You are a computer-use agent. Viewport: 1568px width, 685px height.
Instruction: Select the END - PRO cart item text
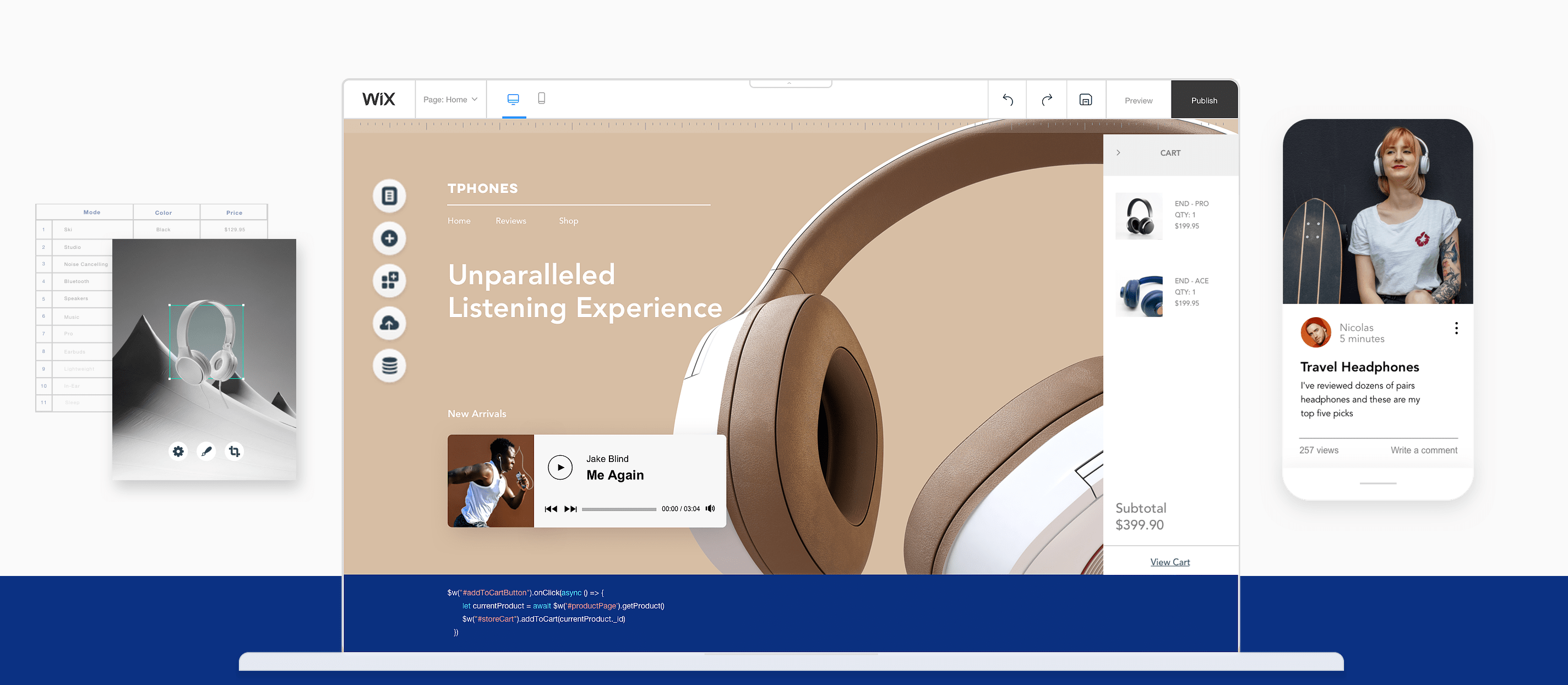(x=1192, y=215)
